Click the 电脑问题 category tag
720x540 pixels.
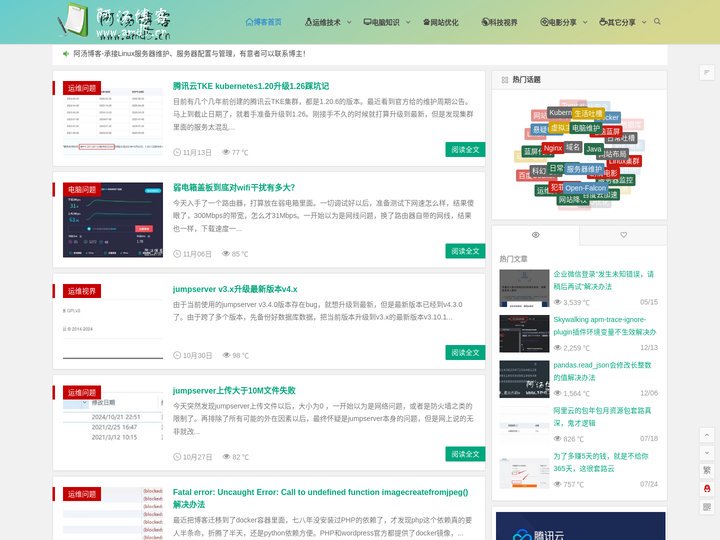click(x=82, y=190)
